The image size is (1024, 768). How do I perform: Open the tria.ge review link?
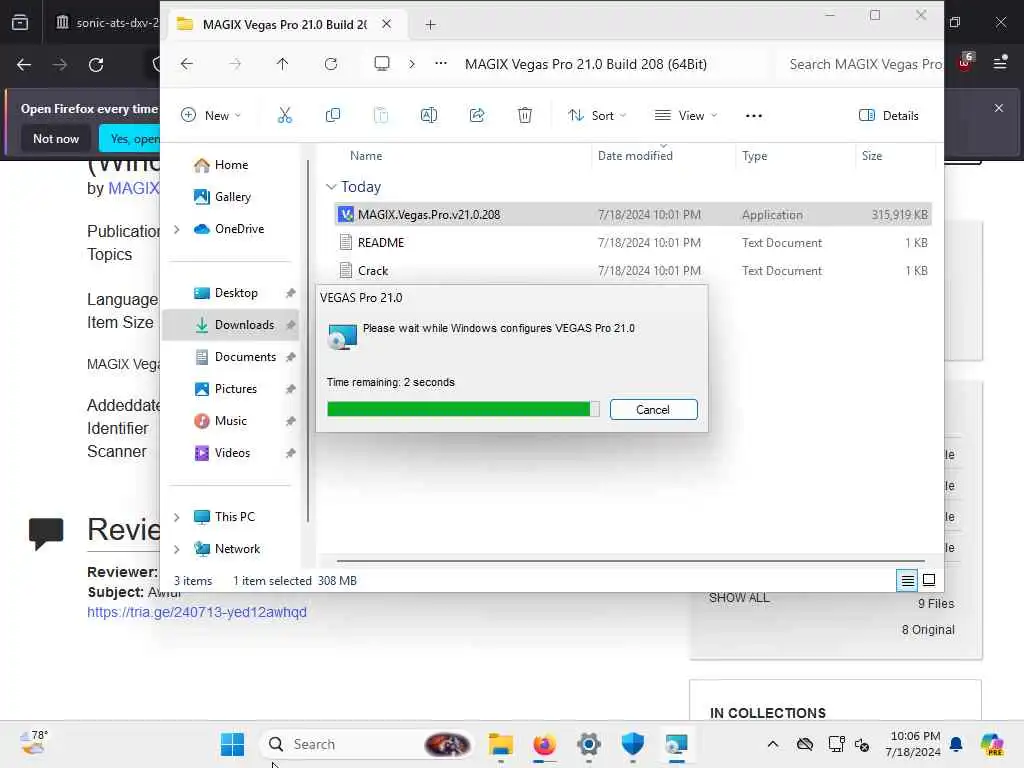[x=197, y=612]
